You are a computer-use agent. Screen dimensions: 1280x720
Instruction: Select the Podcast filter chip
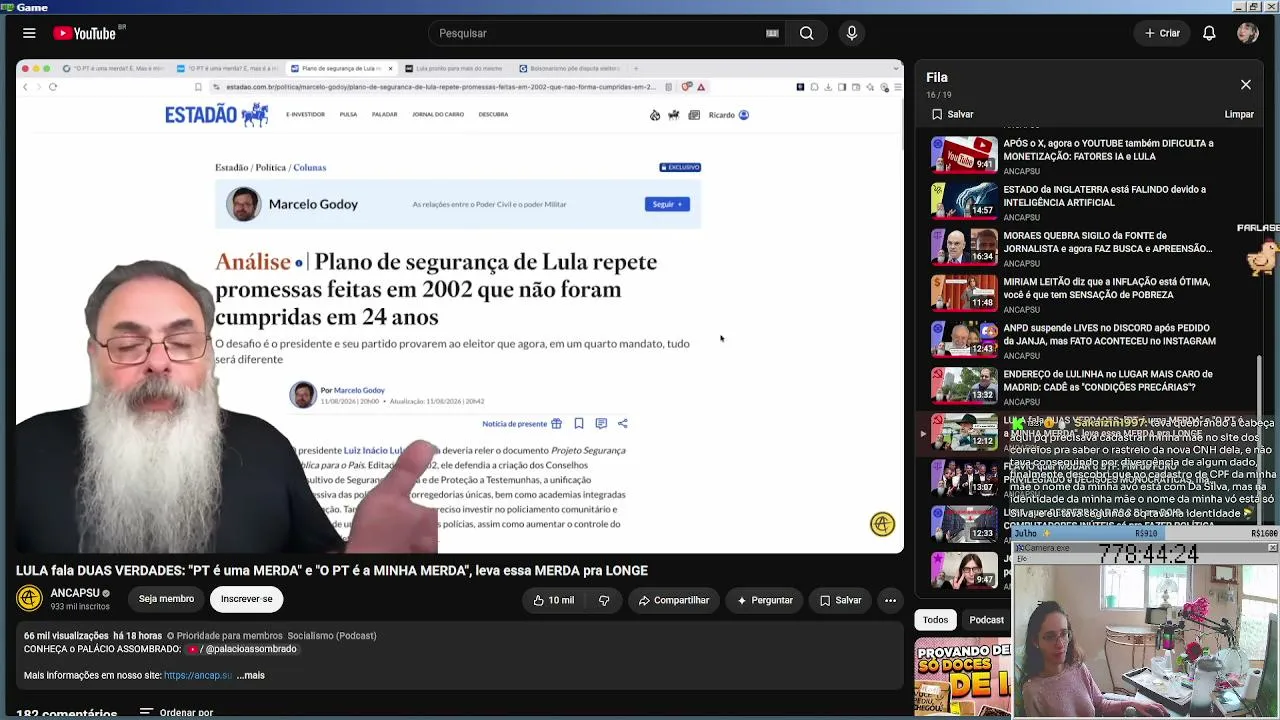pyautogui.click(x=986, y=620)
